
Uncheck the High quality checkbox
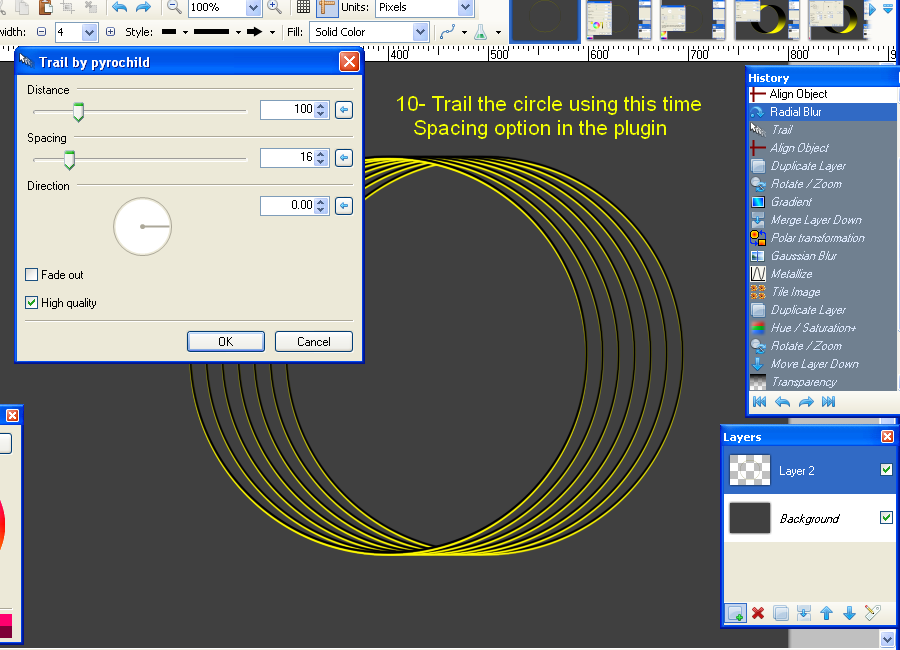pos(32,303)
